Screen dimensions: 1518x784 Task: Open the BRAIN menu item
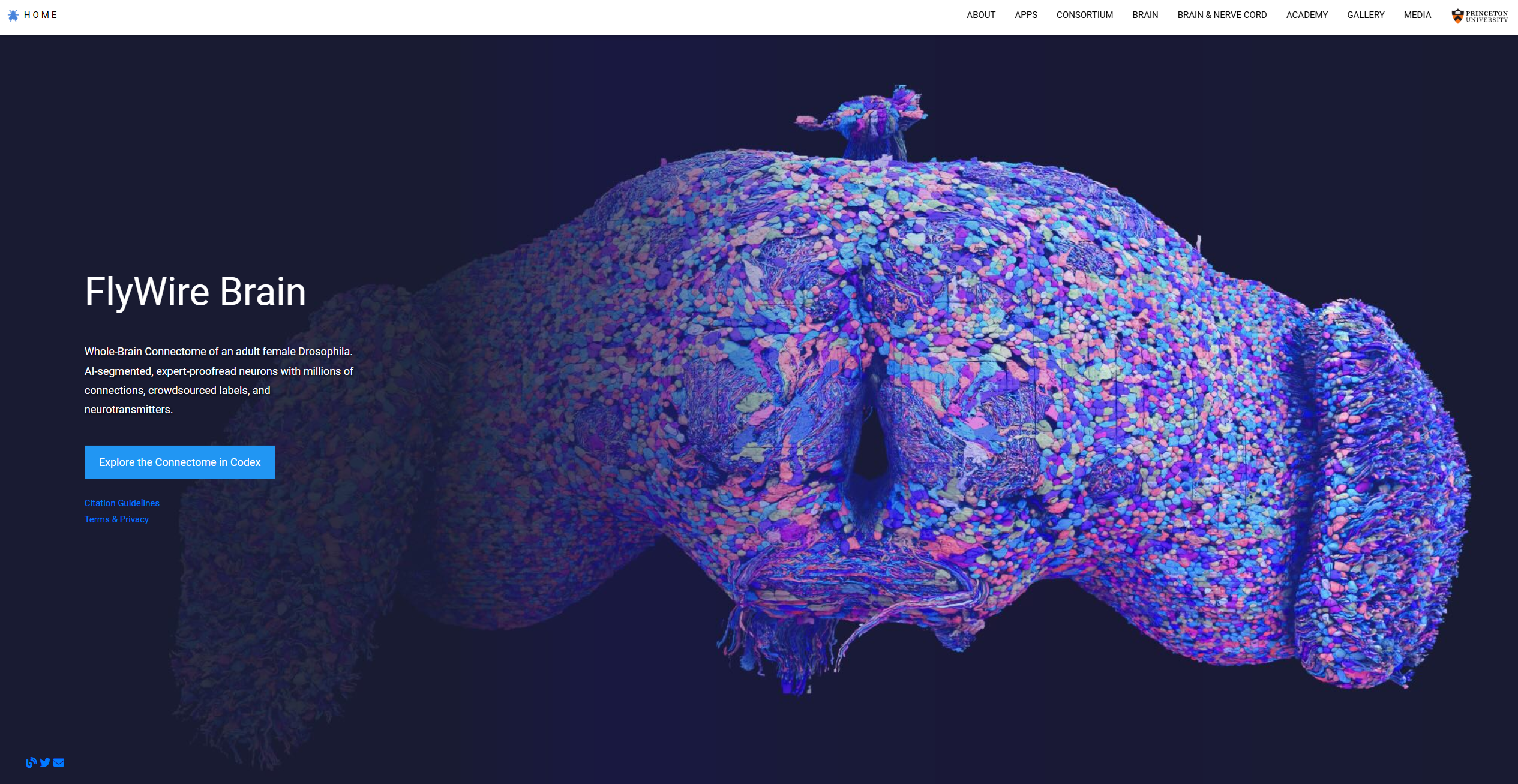(1145, 15)
